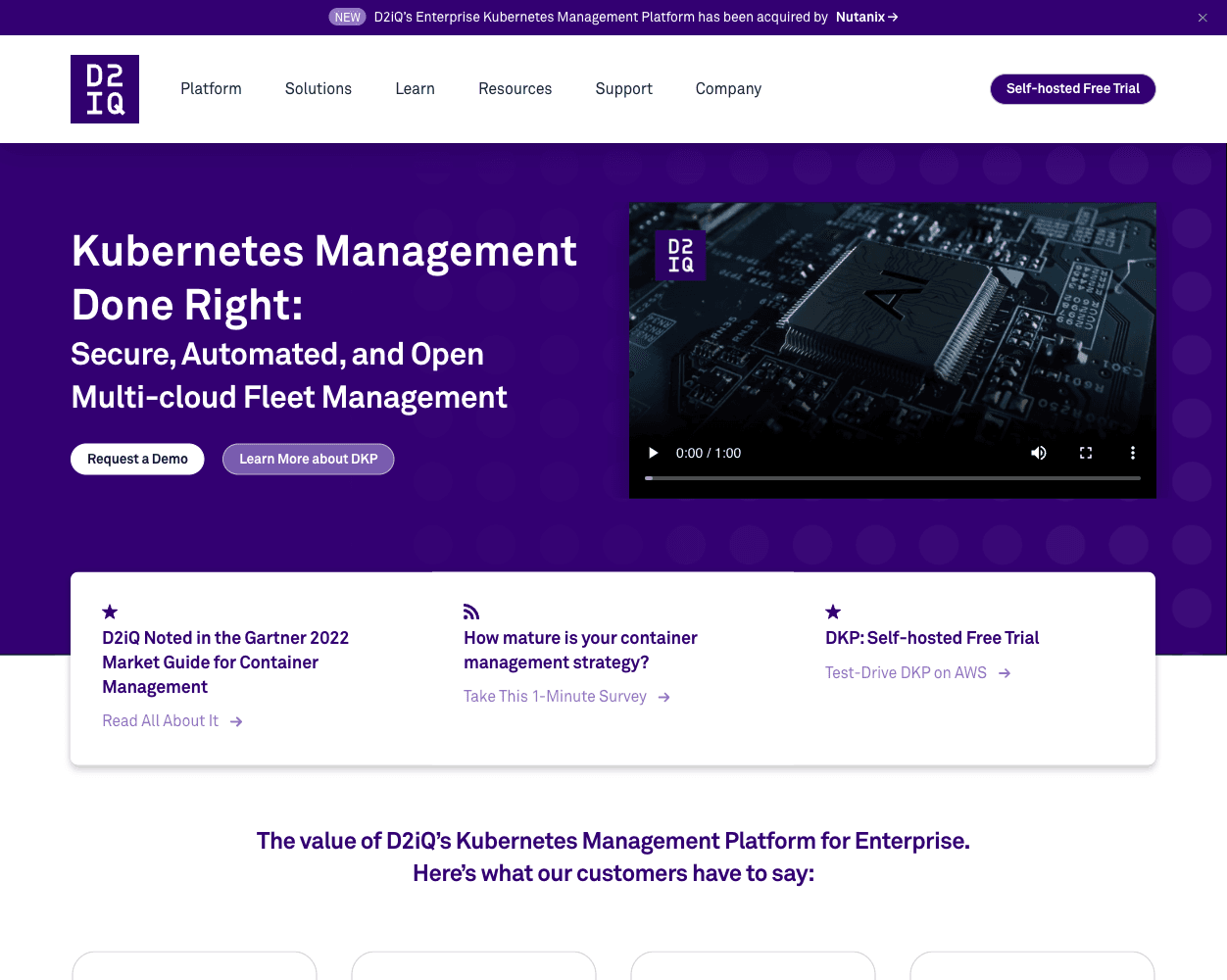Click D2iQ logo overlay in video
Image resolution: width=1227 pixels, height=980 pixels.
[680, 255]
